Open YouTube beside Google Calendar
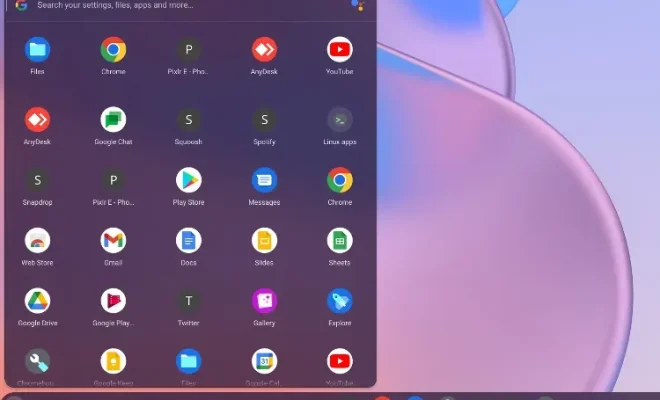This screenshot has width=660, height=400. (x=340, y=361)
